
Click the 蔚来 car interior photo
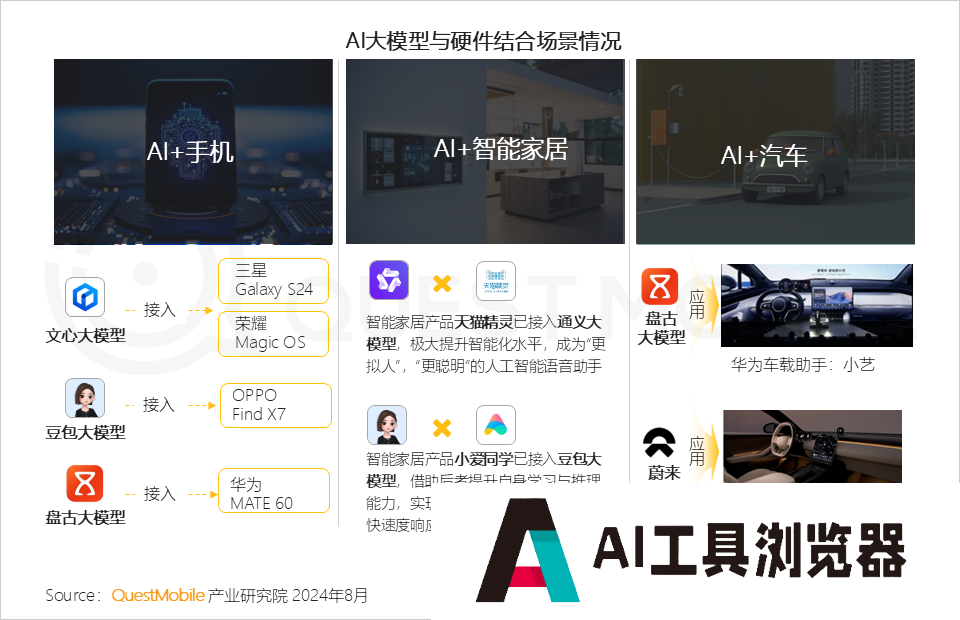(812, 446)
